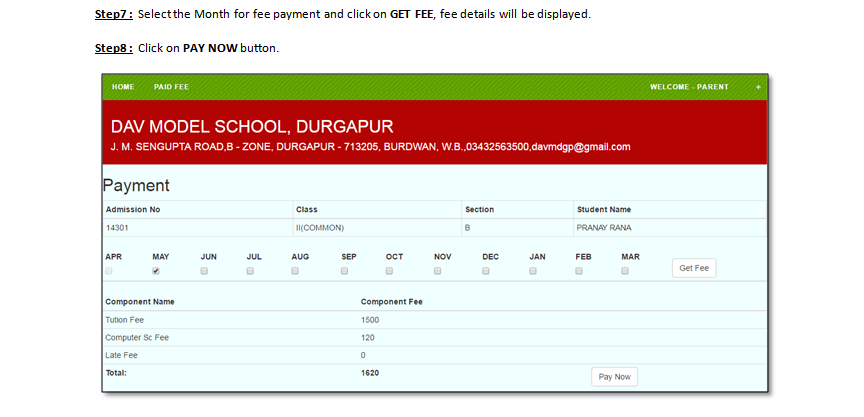
Task: Tick the AUG month checkbox
Action: pos(295,271)
